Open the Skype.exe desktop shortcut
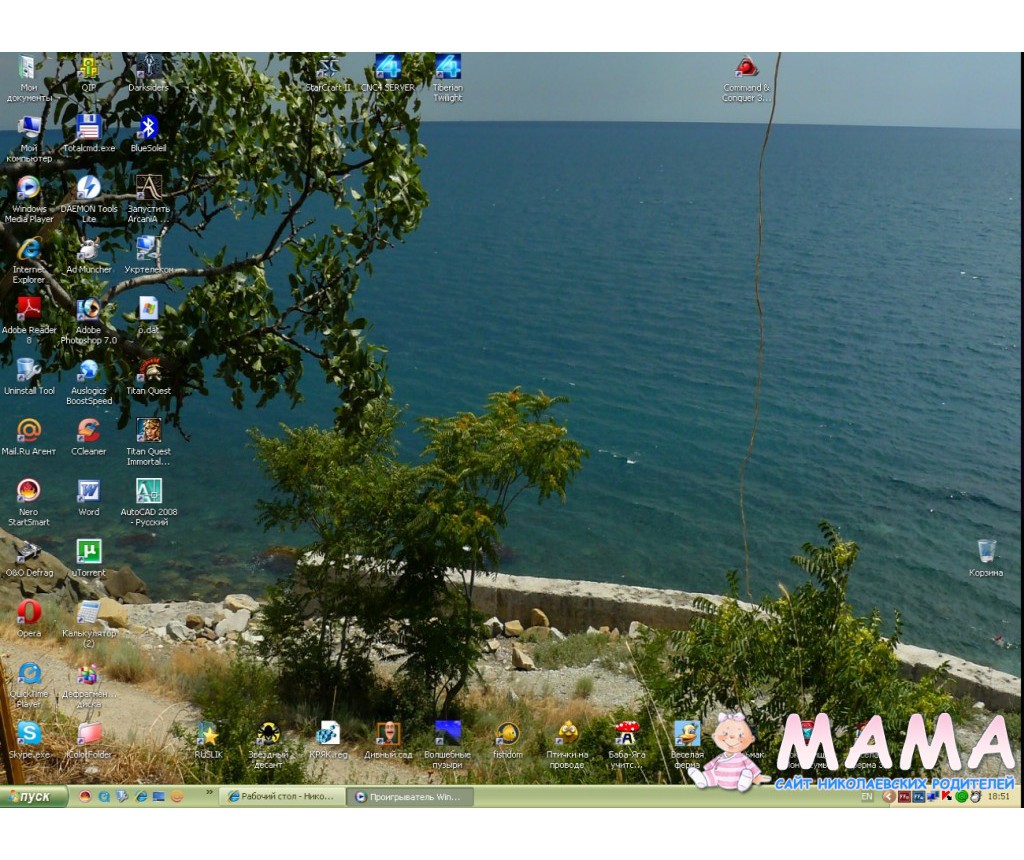 (29, 734)
